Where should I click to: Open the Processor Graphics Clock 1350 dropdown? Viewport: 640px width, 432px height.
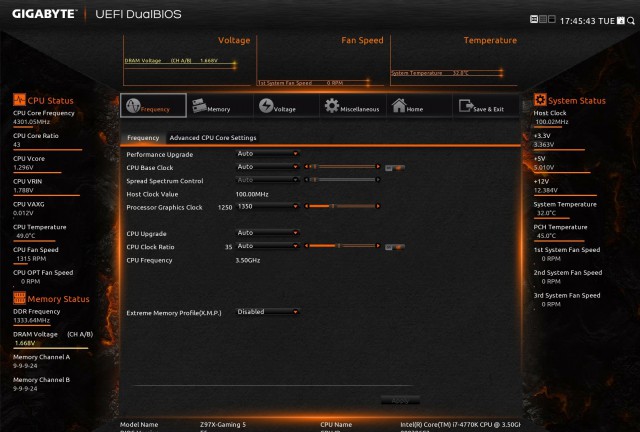click(x=268, y=206)
